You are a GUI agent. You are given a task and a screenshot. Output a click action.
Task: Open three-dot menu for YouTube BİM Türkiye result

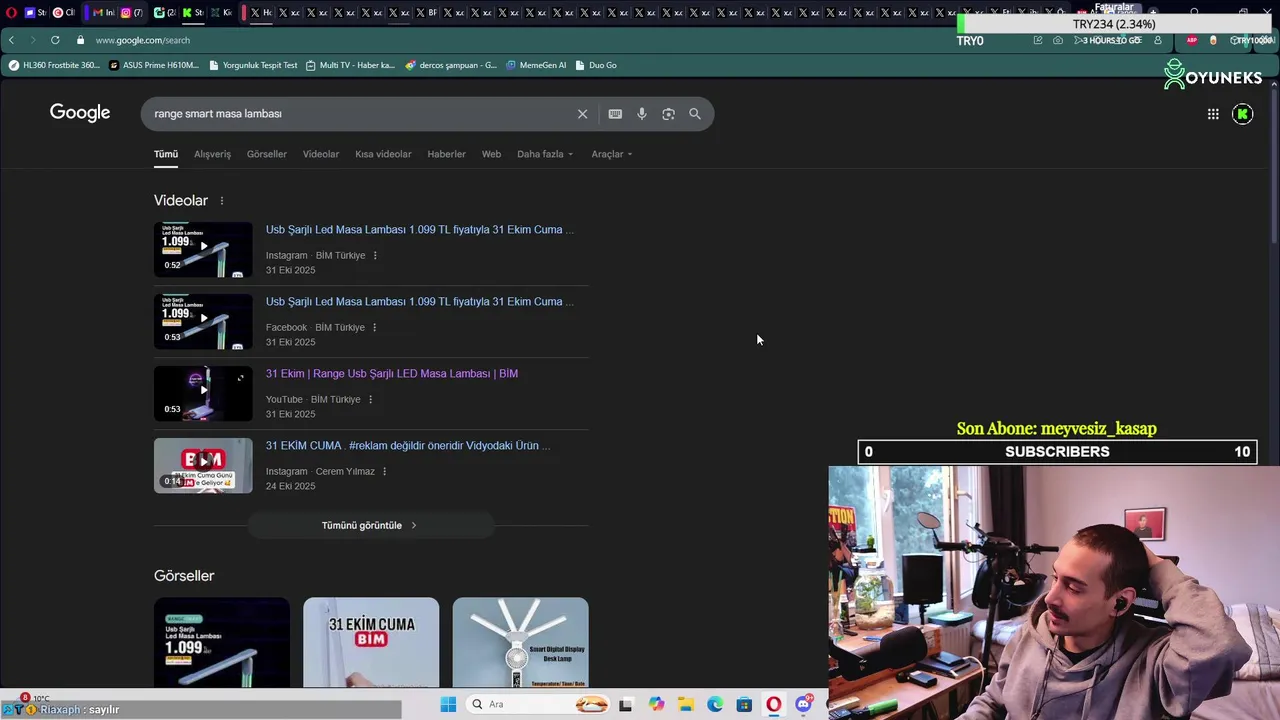(370, 400)
